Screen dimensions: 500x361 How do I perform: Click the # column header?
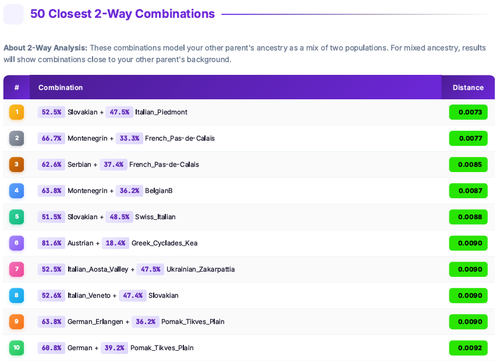click(x=17, y=87)
